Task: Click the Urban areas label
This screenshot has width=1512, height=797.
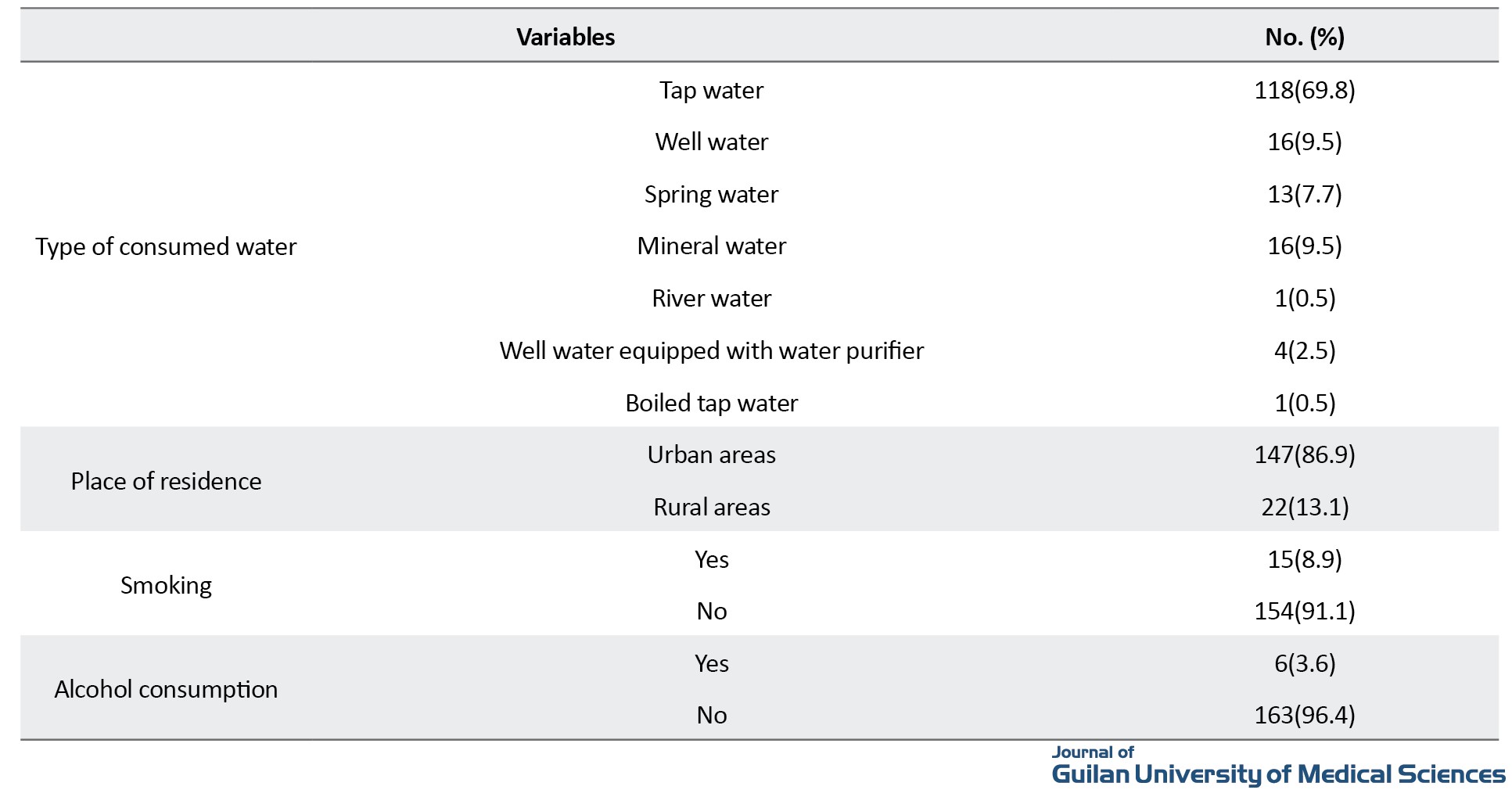Action: [711, 454]
